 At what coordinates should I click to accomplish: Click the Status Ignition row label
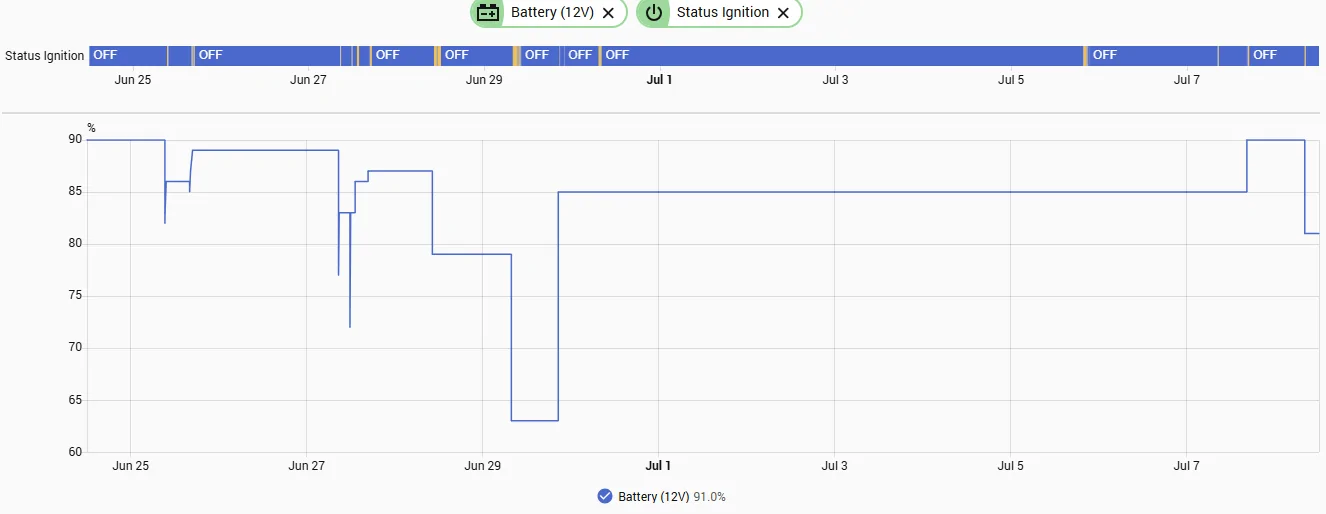[45, 56]
